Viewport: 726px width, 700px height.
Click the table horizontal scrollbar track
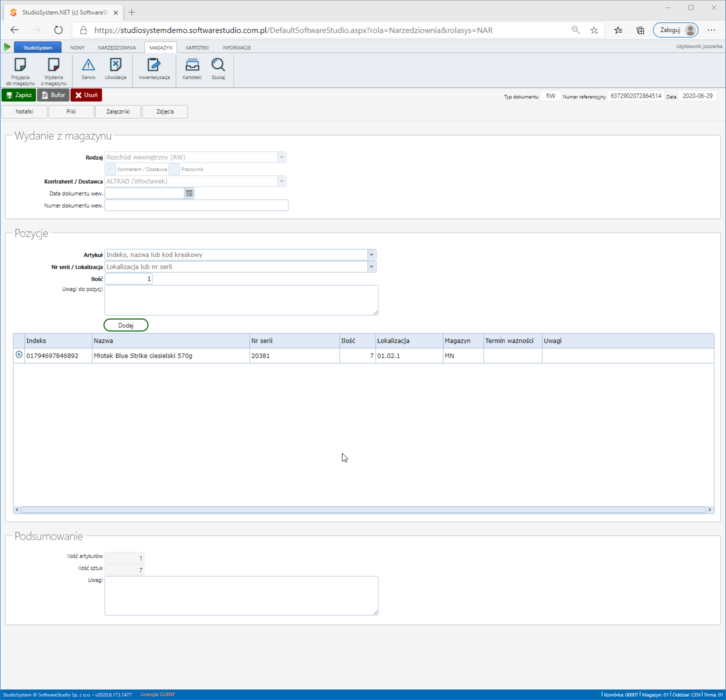pyautogui.click(x=363, y=509)
